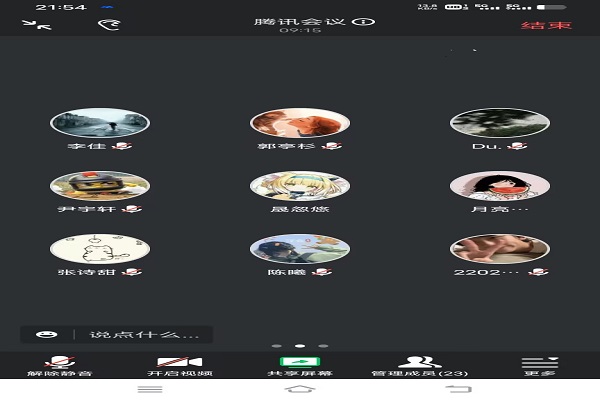The image size is (600, 400).
Task: Switch audio output with the earpiece icon
Action: (x=106, y=24)
